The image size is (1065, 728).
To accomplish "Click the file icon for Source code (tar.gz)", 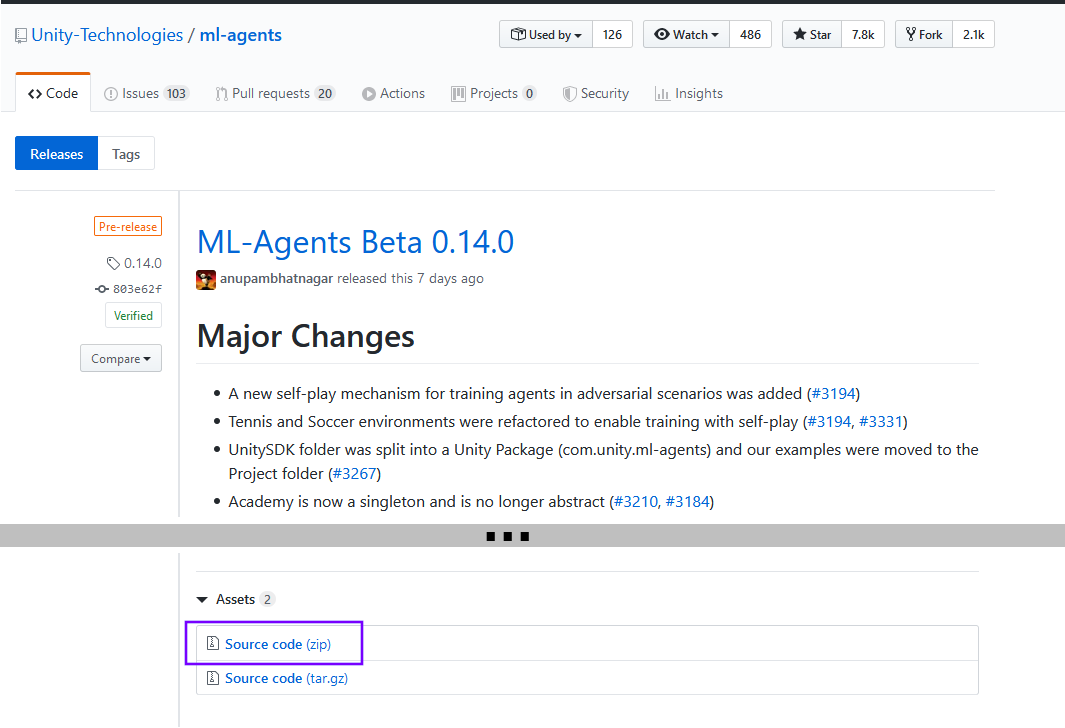I will 213,677.
